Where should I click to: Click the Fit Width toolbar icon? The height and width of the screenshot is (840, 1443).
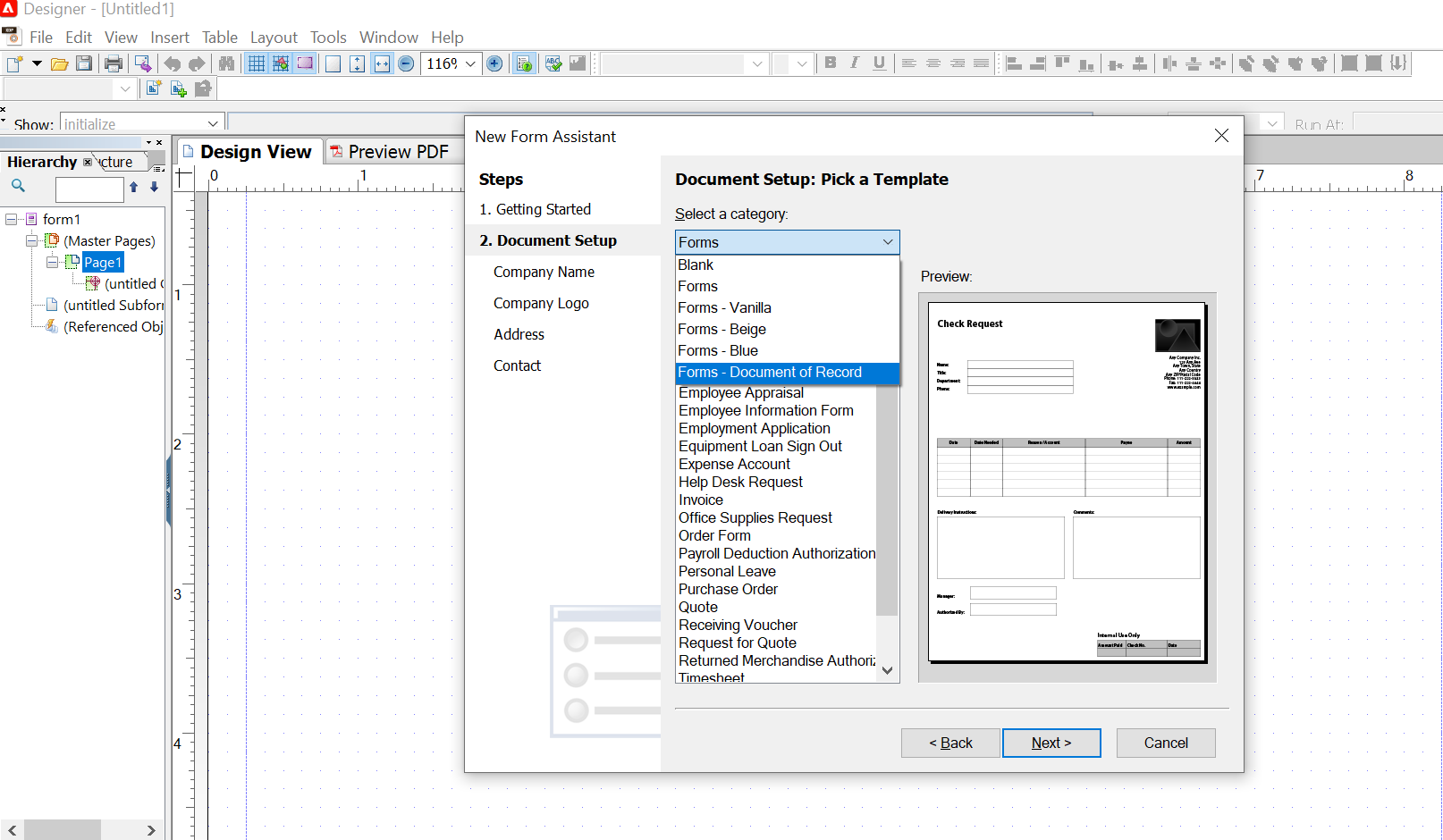[382, 63]
